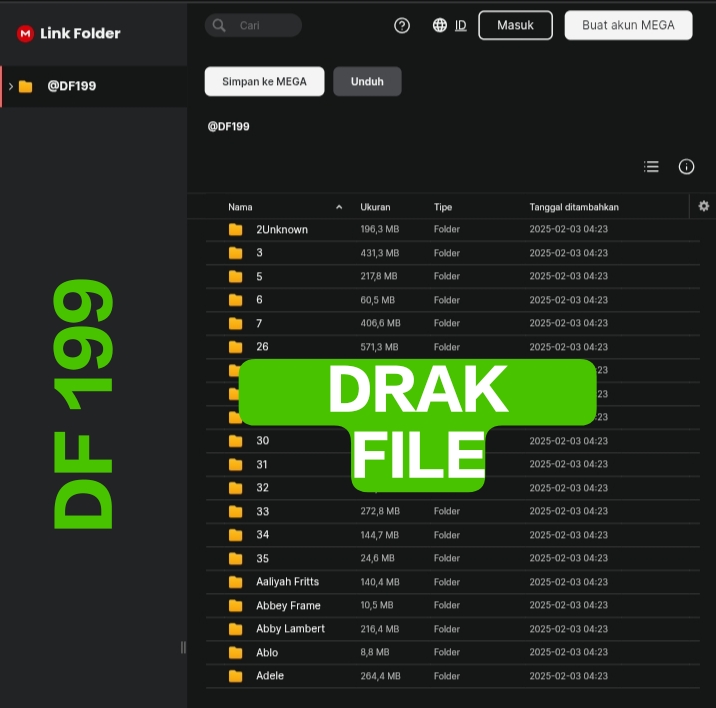Click folder icon of row 30
This screenshot has height=708, width=716.
point(236,441)
